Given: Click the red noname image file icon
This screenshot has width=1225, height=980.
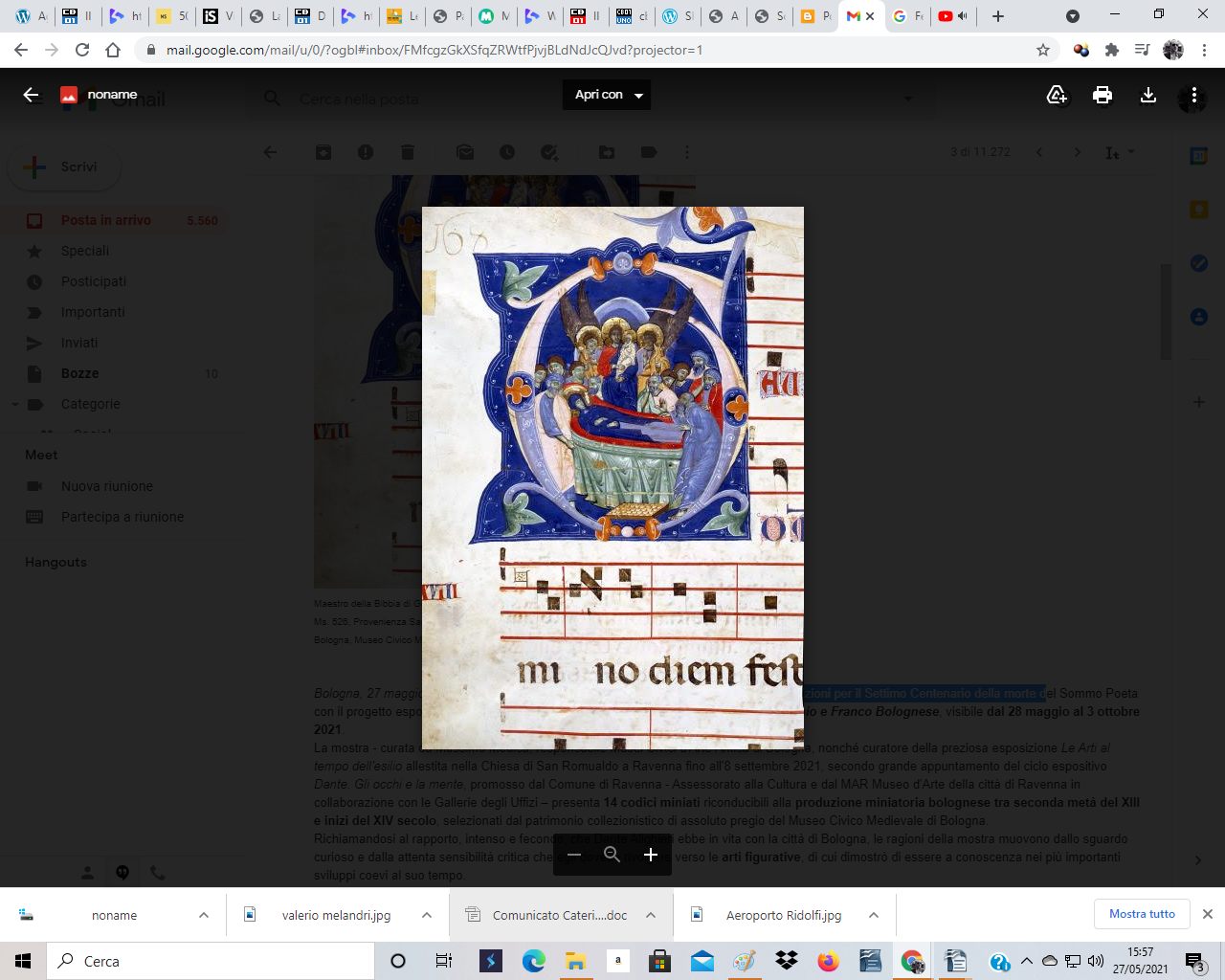Looking at the screenshot, I should [69, 95].
